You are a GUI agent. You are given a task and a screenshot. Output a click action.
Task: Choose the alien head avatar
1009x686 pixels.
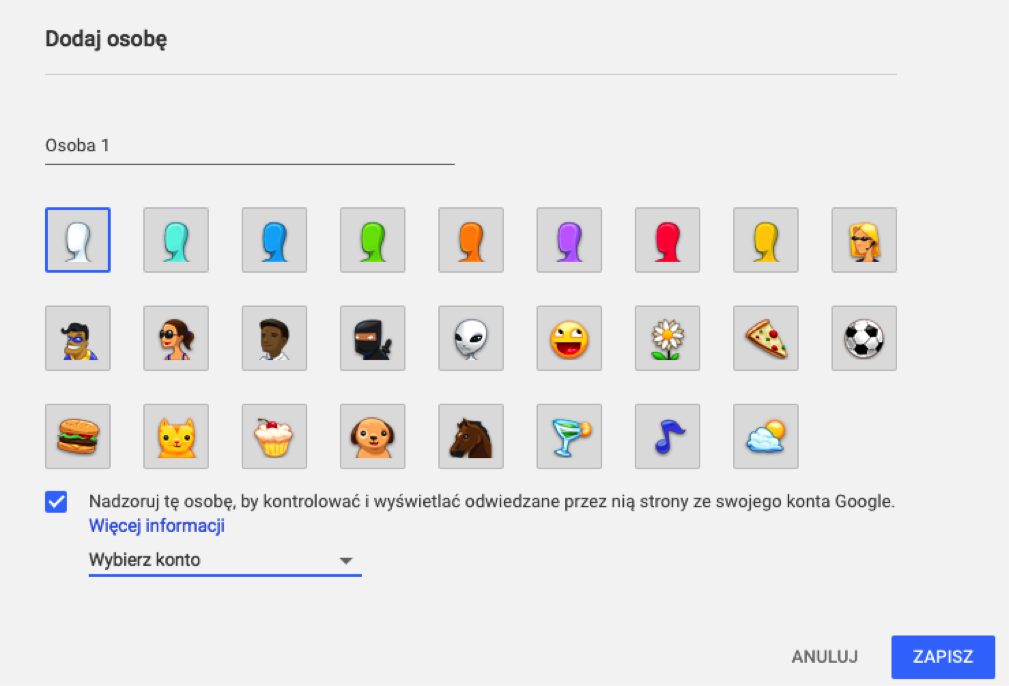471,338
